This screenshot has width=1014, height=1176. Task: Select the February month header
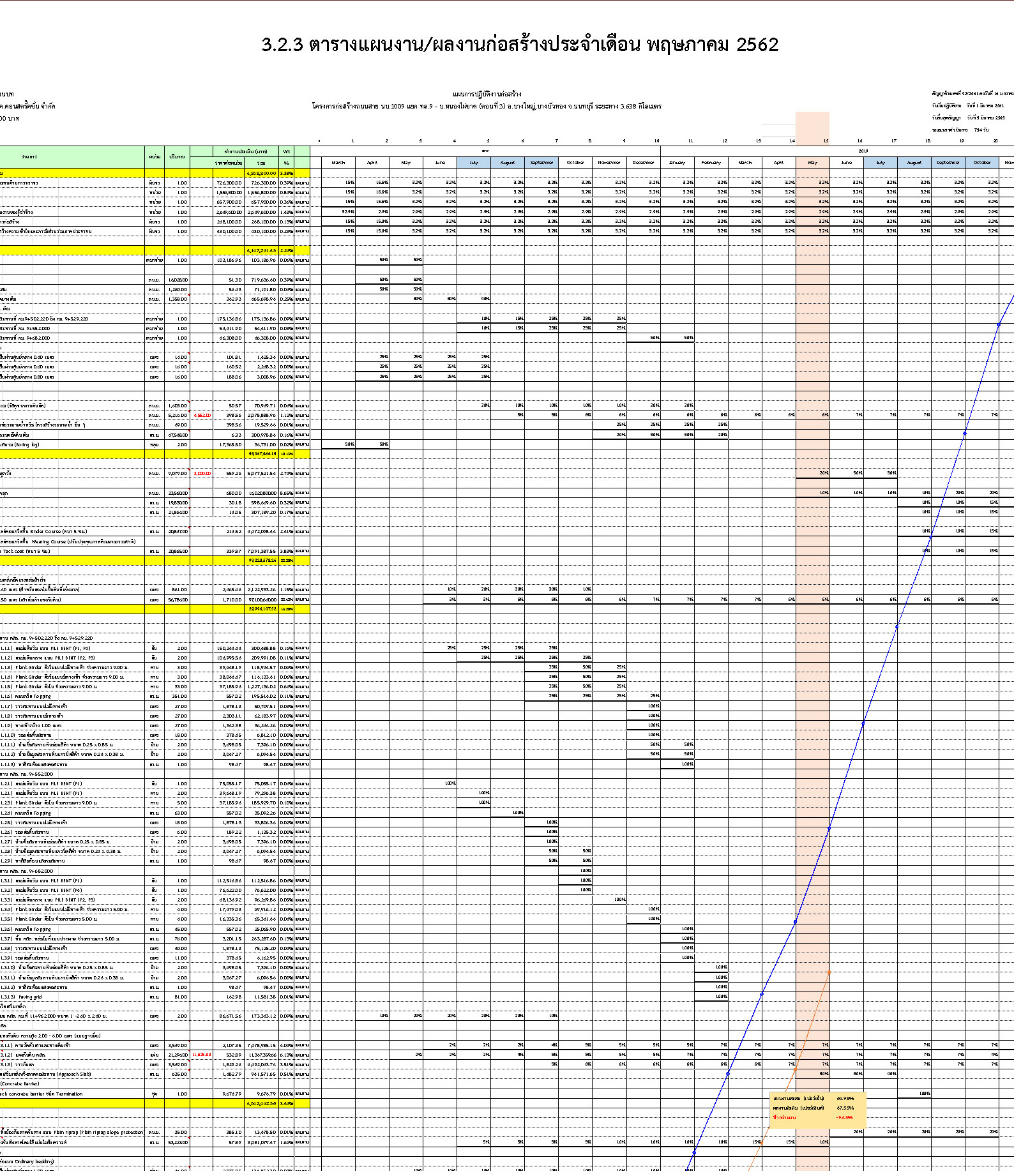tap(711, 163)
